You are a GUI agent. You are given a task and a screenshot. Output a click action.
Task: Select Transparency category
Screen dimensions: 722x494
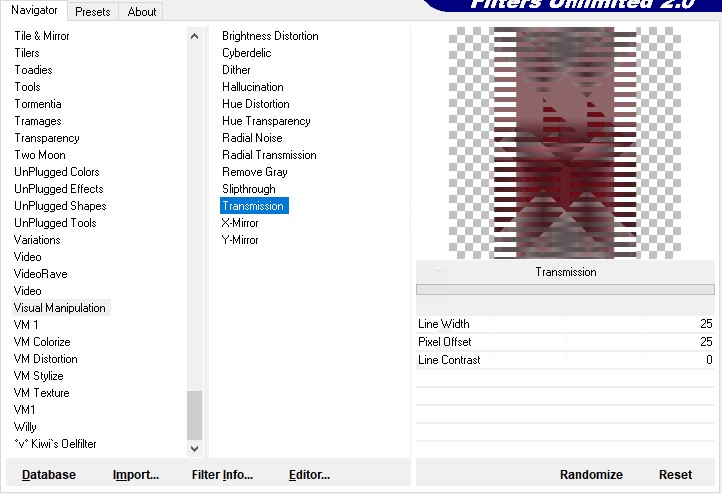[47, 138]
